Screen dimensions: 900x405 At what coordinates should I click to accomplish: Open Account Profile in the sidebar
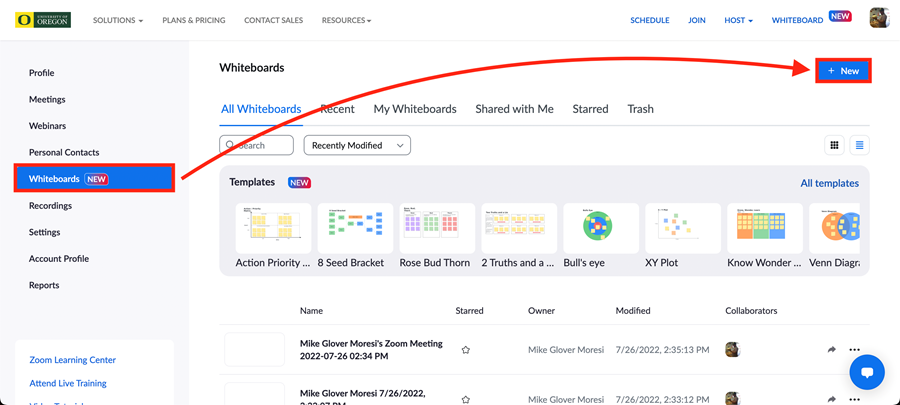(59, 258)
